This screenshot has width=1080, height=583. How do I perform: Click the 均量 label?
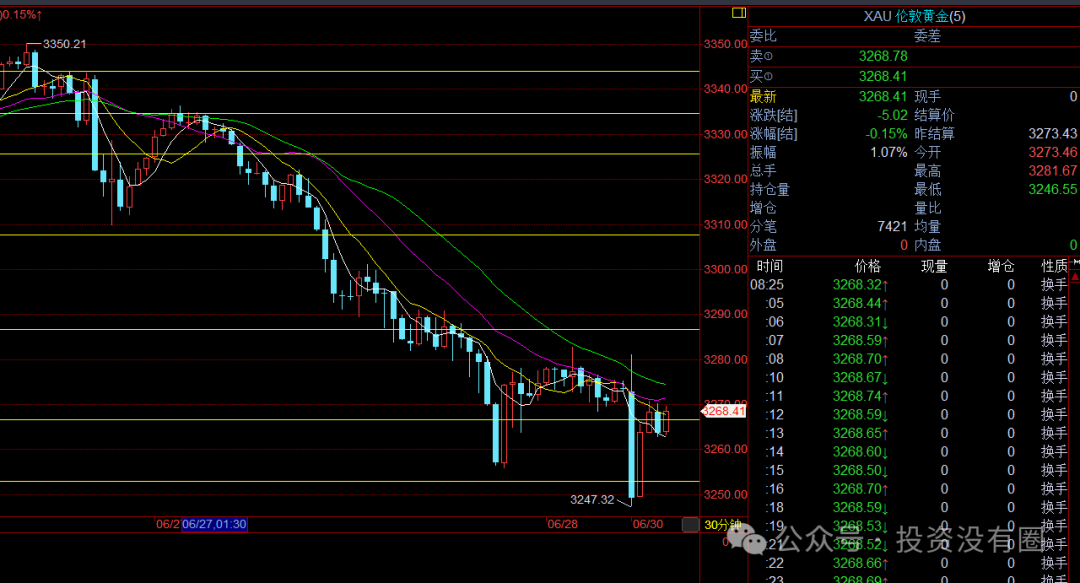(927, 227)
